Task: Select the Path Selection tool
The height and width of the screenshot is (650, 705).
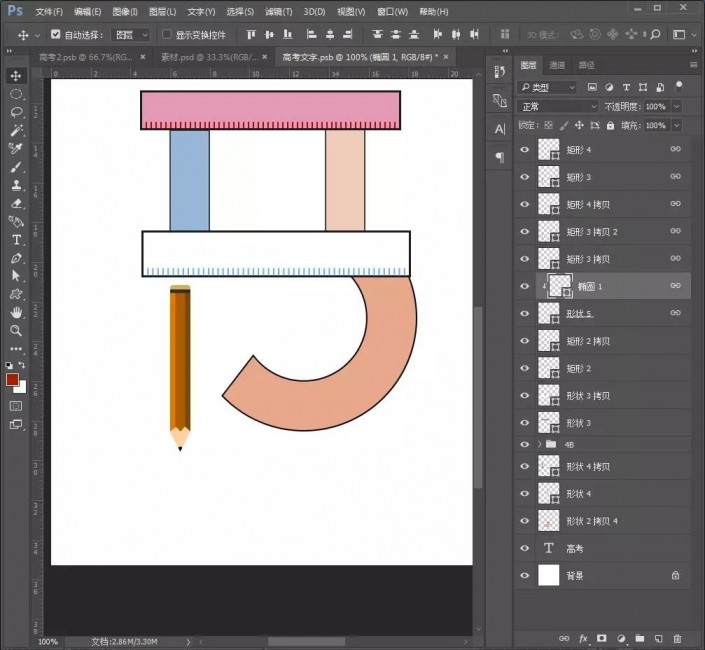Action: tap(16, 276)
